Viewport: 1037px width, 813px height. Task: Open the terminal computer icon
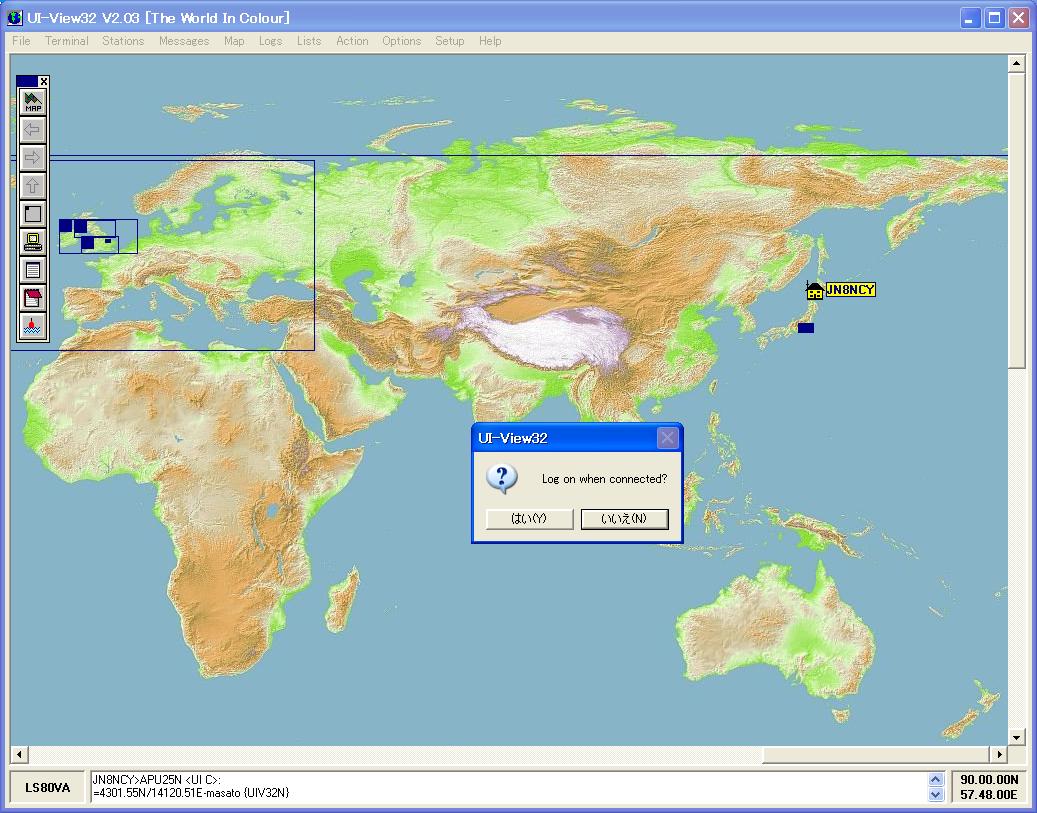[33, 242]
